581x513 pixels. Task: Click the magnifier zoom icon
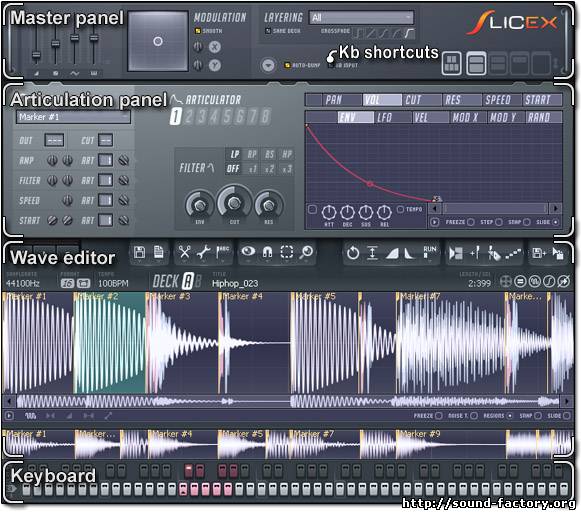click(306, 252)
